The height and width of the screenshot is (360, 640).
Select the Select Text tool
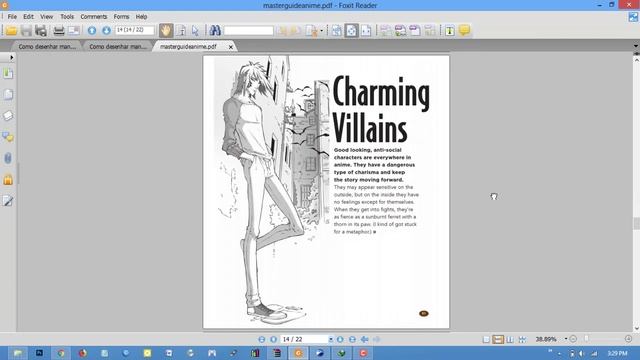coord(181,31)
